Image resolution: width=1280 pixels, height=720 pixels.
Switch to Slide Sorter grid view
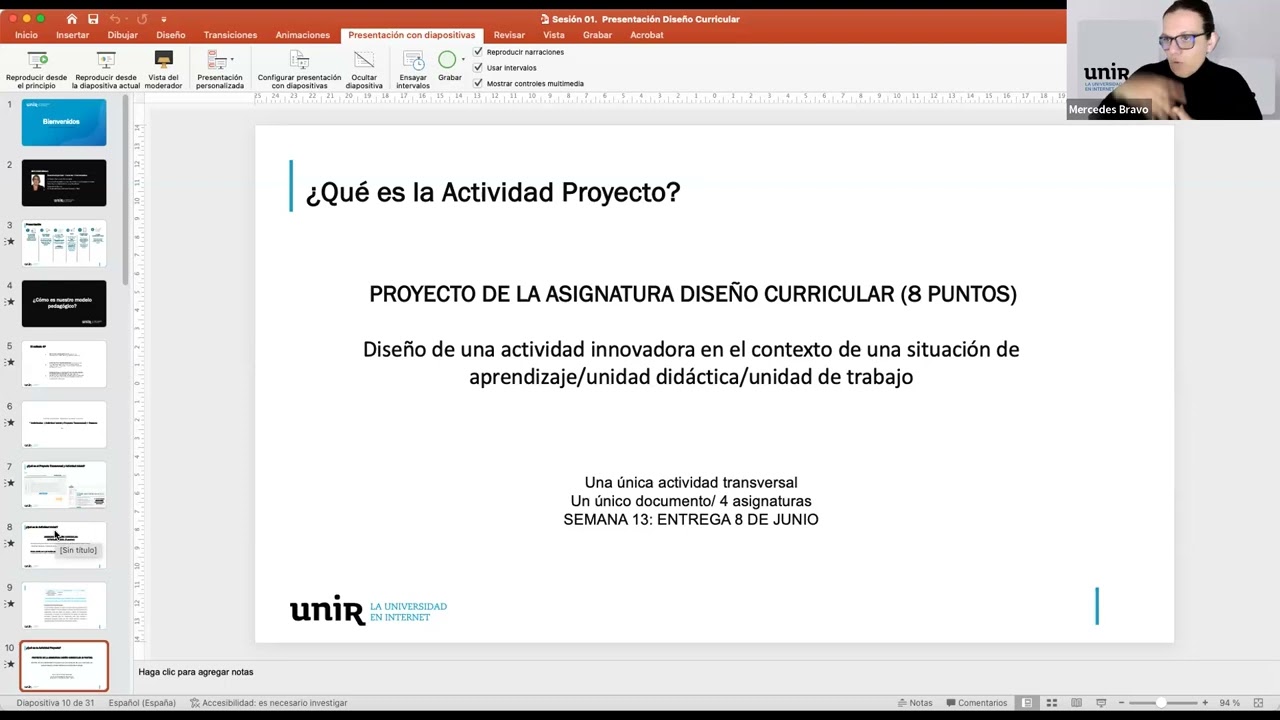click(1051, 703)
